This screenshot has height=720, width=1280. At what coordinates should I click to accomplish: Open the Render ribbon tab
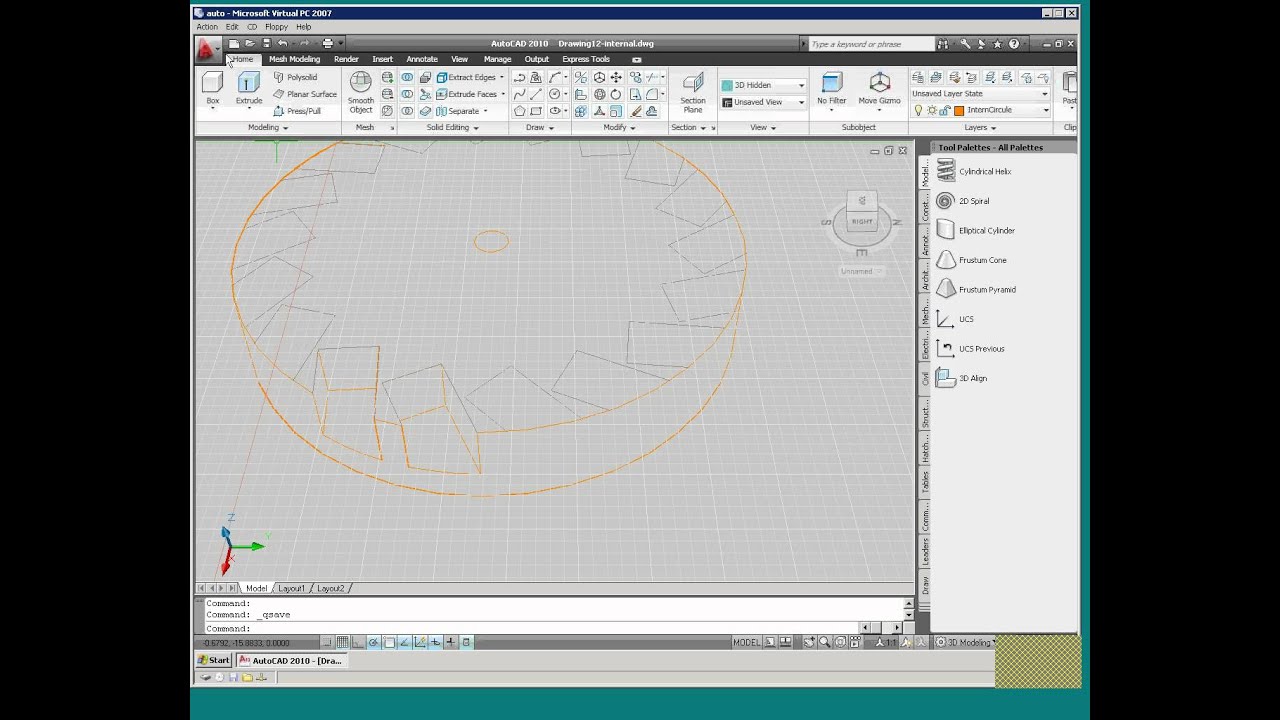click(x=346, y=59)
